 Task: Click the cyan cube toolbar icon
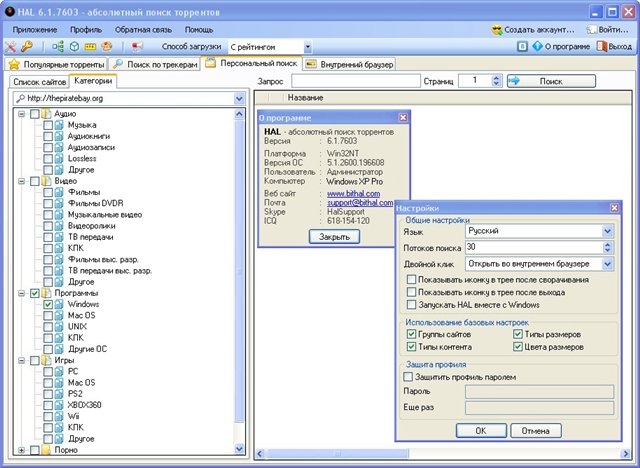pyautogui.click(x=73, y=47)
